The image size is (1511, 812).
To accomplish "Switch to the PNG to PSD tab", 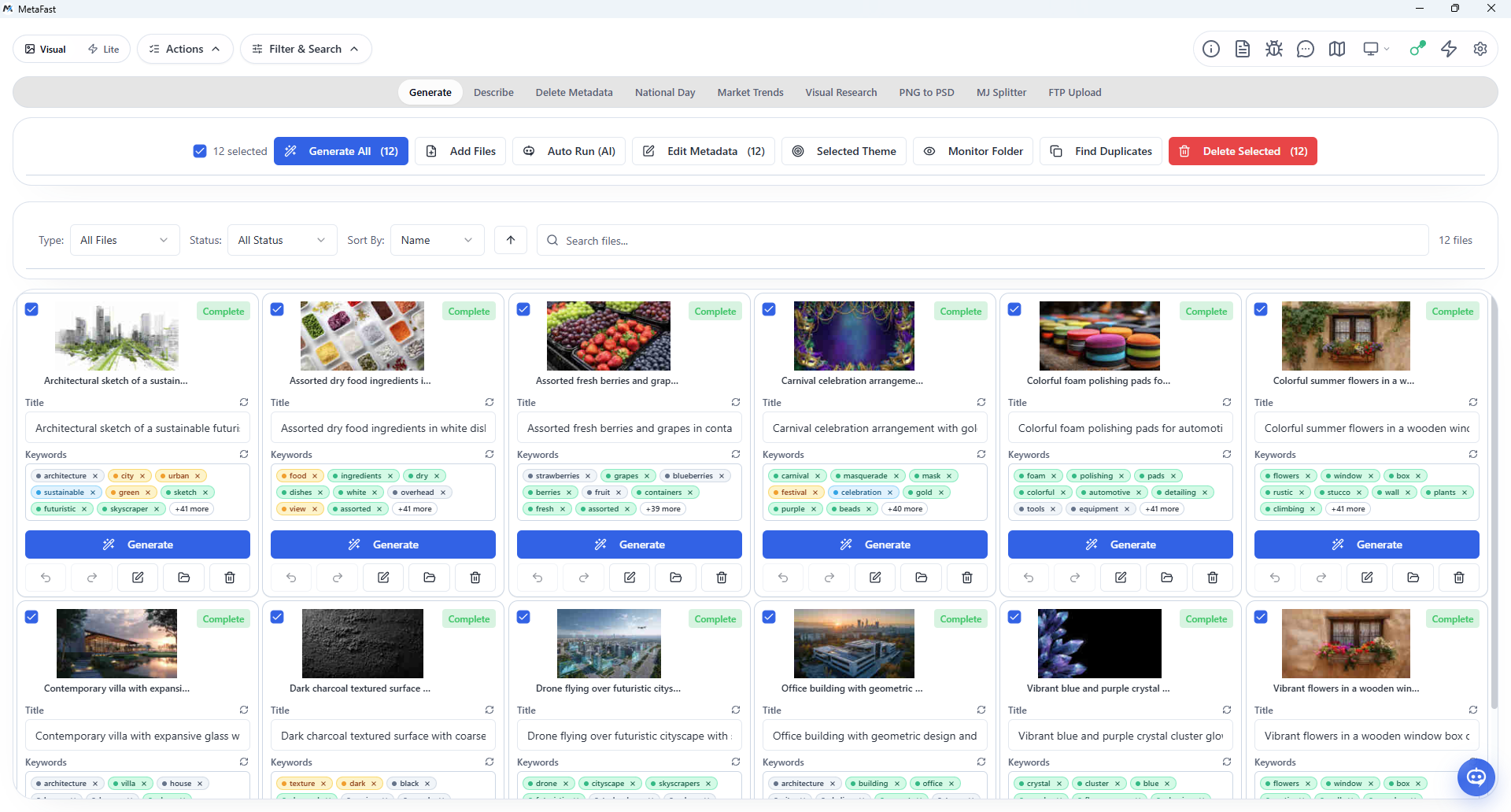I will pyautogui.click(x=926, y=92).
